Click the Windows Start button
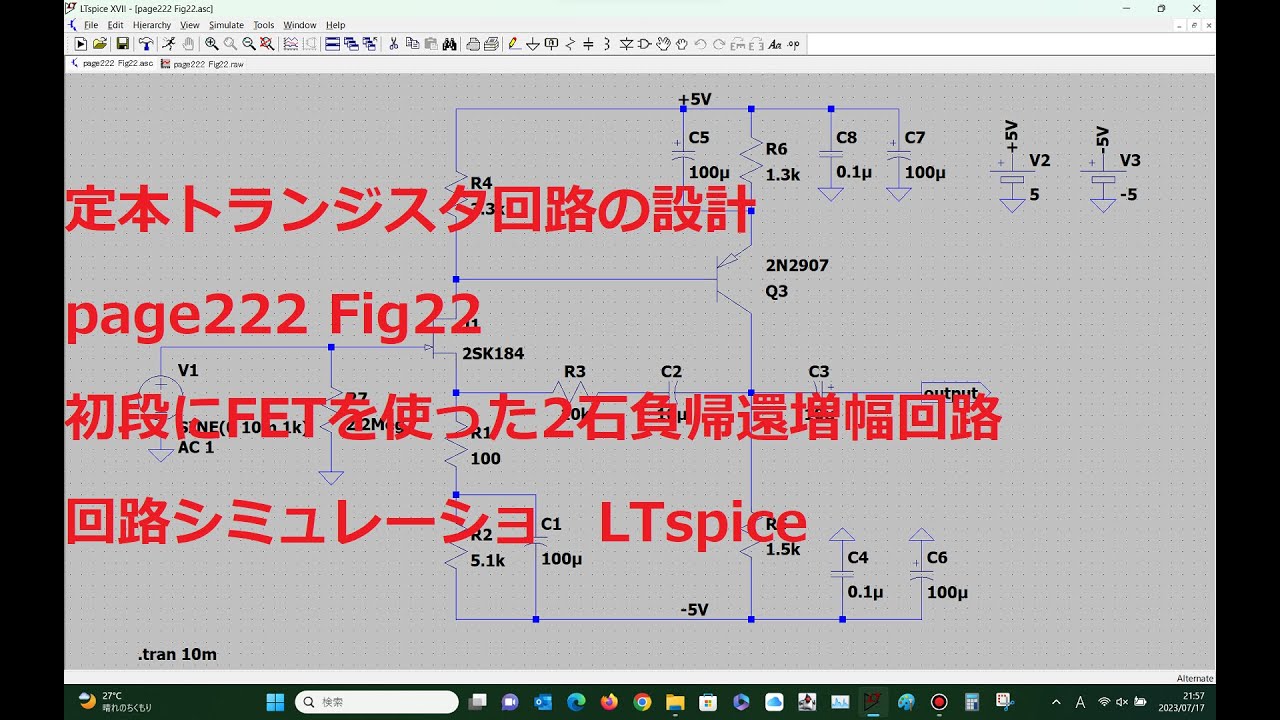1280x720 pixels. tap(276, 701)
